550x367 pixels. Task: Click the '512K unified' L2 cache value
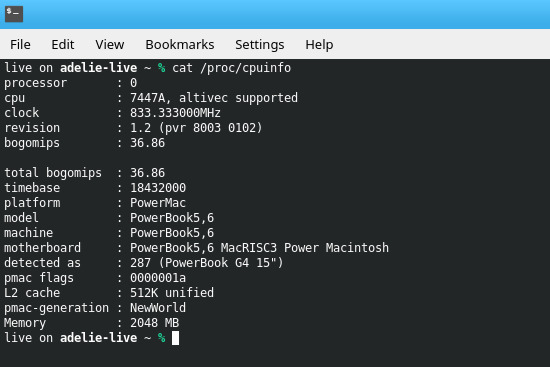click(x=172, y=293)
